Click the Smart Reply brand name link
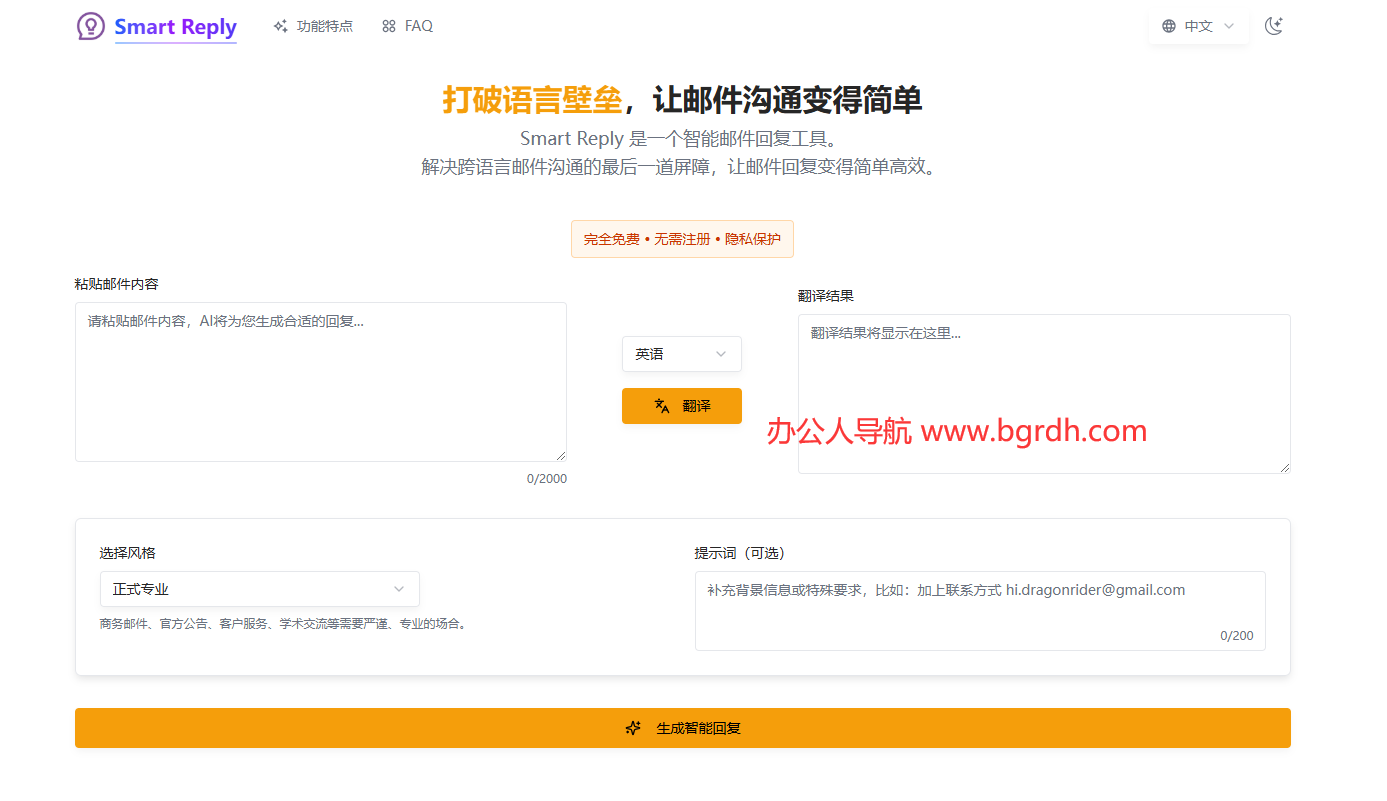The image size is (1387, 801). [x=175, y=27]
